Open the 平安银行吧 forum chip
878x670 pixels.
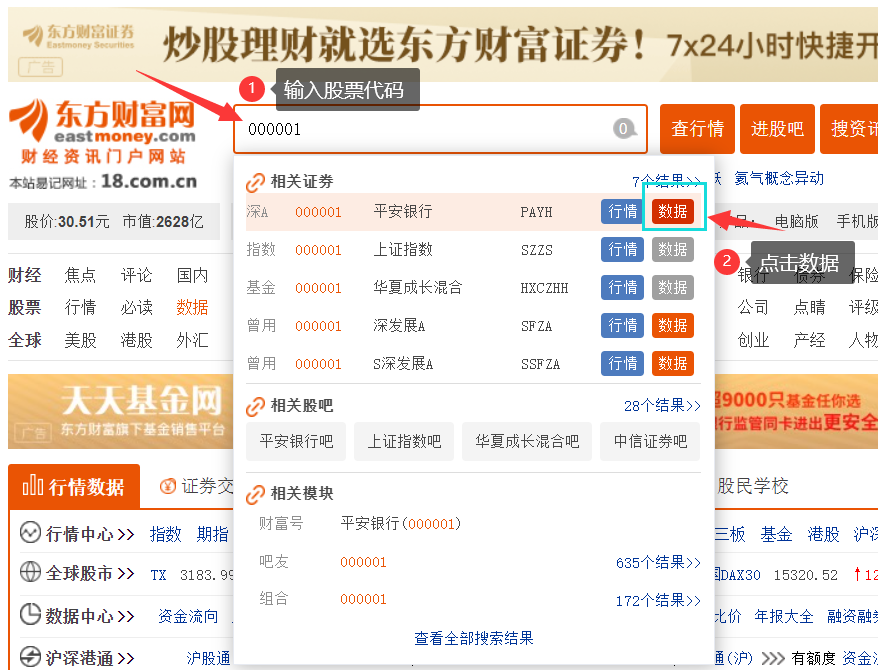(x=296, y=442)
